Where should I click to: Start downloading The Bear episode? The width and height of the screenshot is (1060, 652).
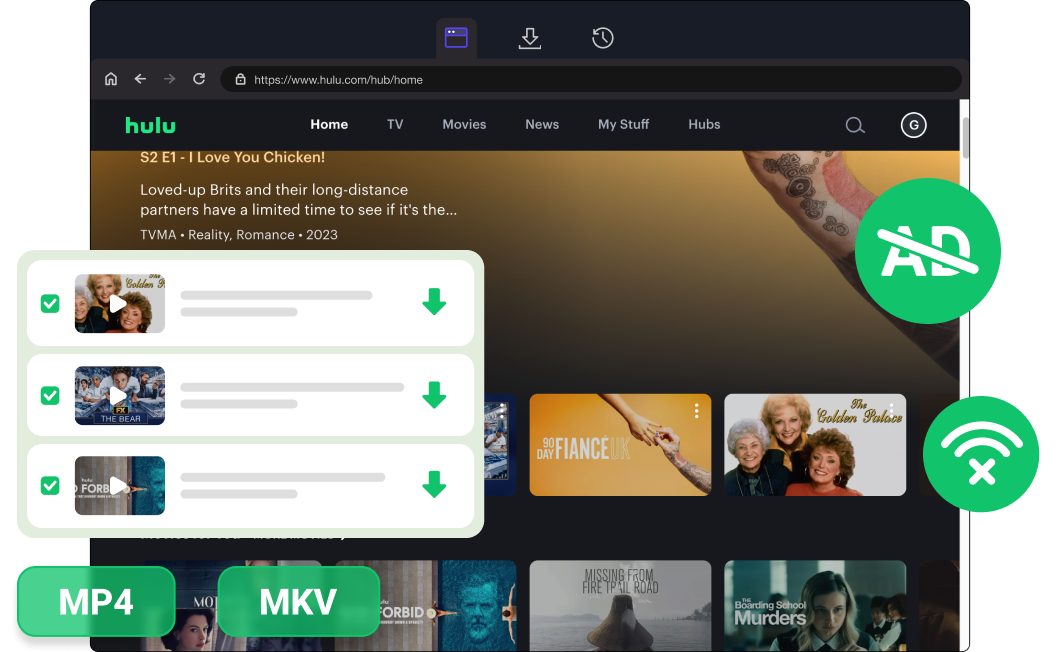[x=434, y=395]
